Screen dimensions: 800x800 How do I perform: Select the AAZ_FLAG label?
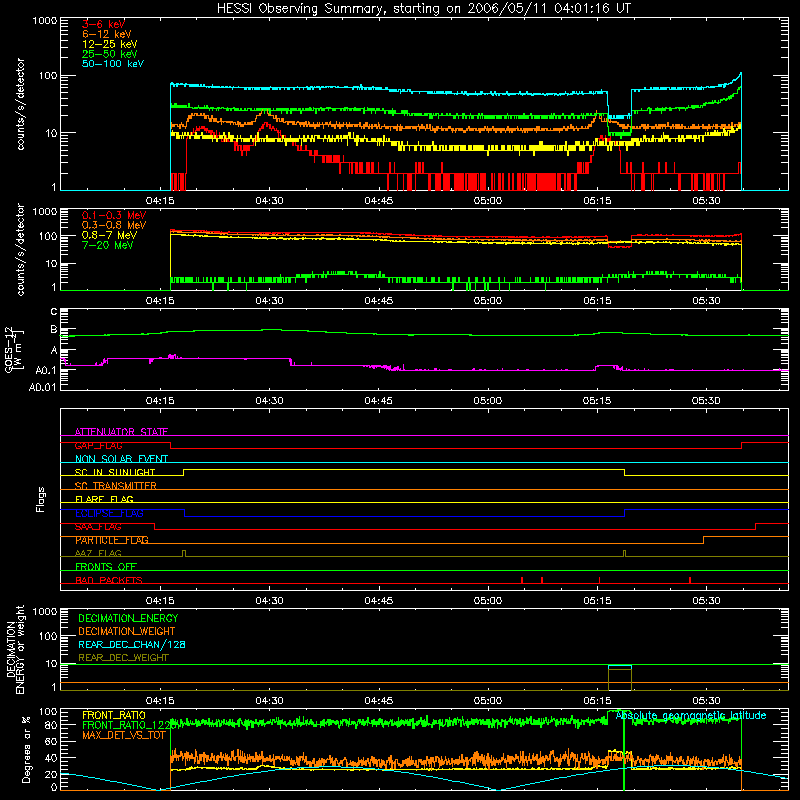click(x=98, y=553)
